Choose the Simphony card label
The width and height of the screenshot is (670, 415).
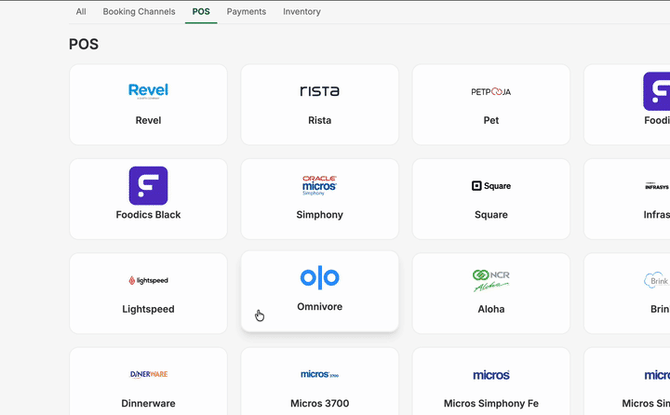[320, 215]
